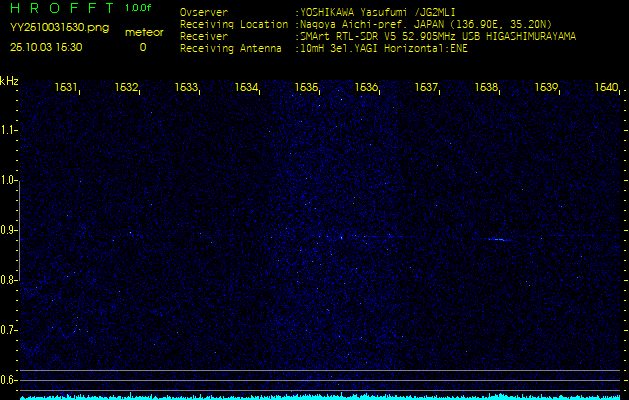Click the 1634 time axis label
This screenshot has height=400, width=629.
click(x=246, y=87)
